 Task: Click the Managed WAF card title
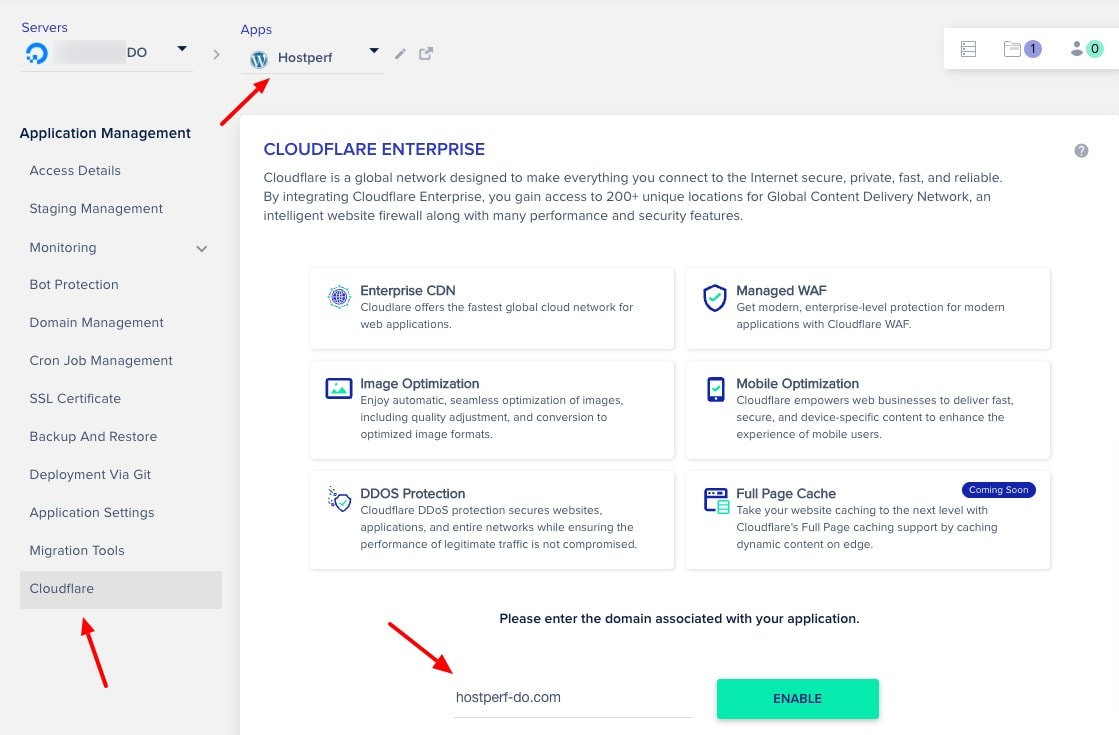[781, 290]
